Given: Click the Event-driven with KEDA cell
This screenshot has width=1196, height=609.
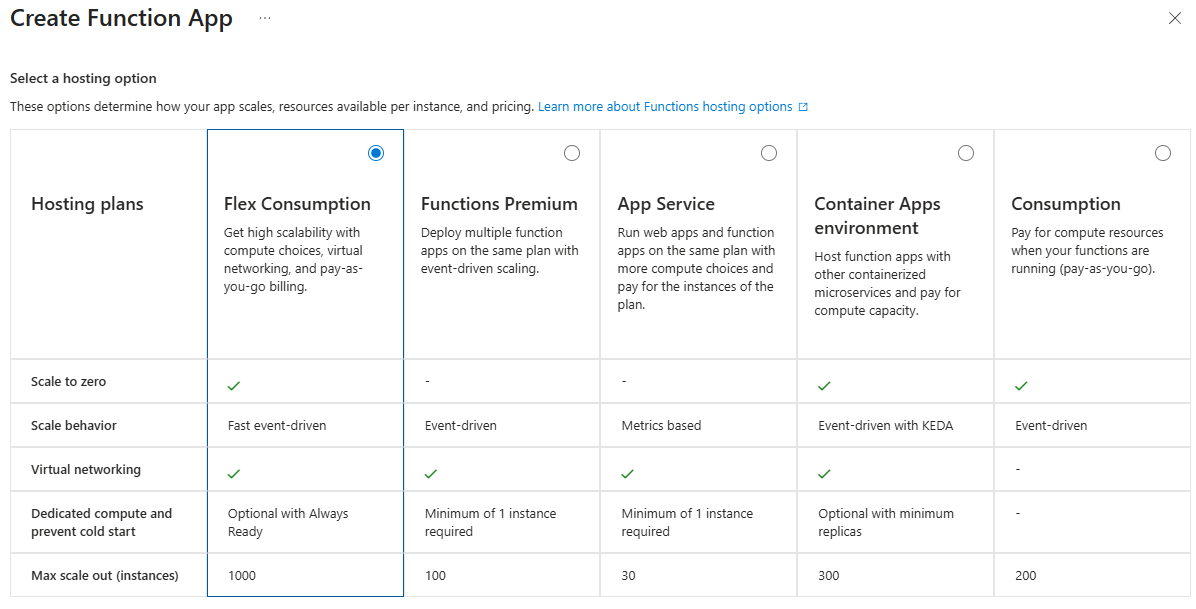Looking at the screenshot, I should (885, 425).
